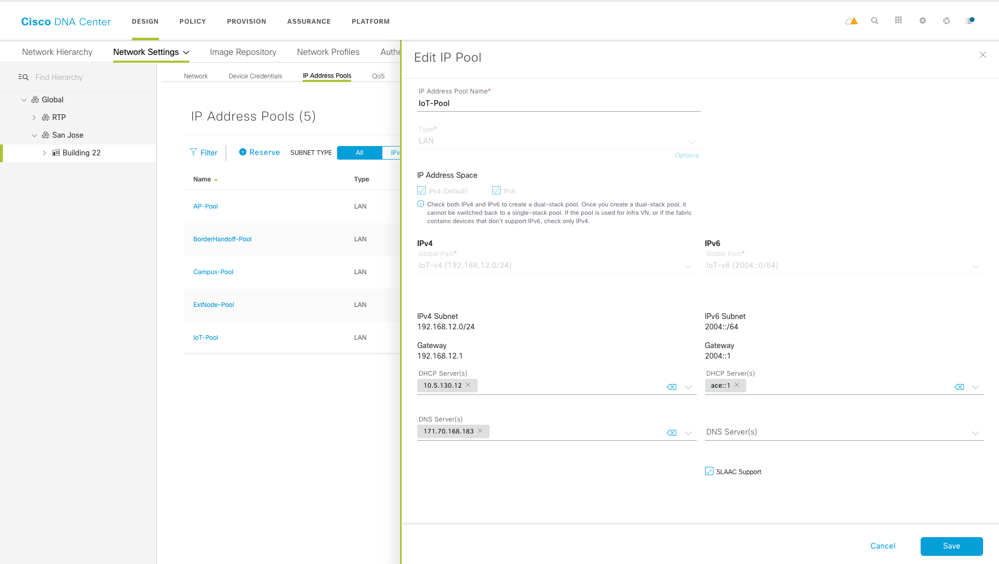This screenshot has height=564, width=999.
Task: Click the hierarchy search icon
Action: point(23,77)
